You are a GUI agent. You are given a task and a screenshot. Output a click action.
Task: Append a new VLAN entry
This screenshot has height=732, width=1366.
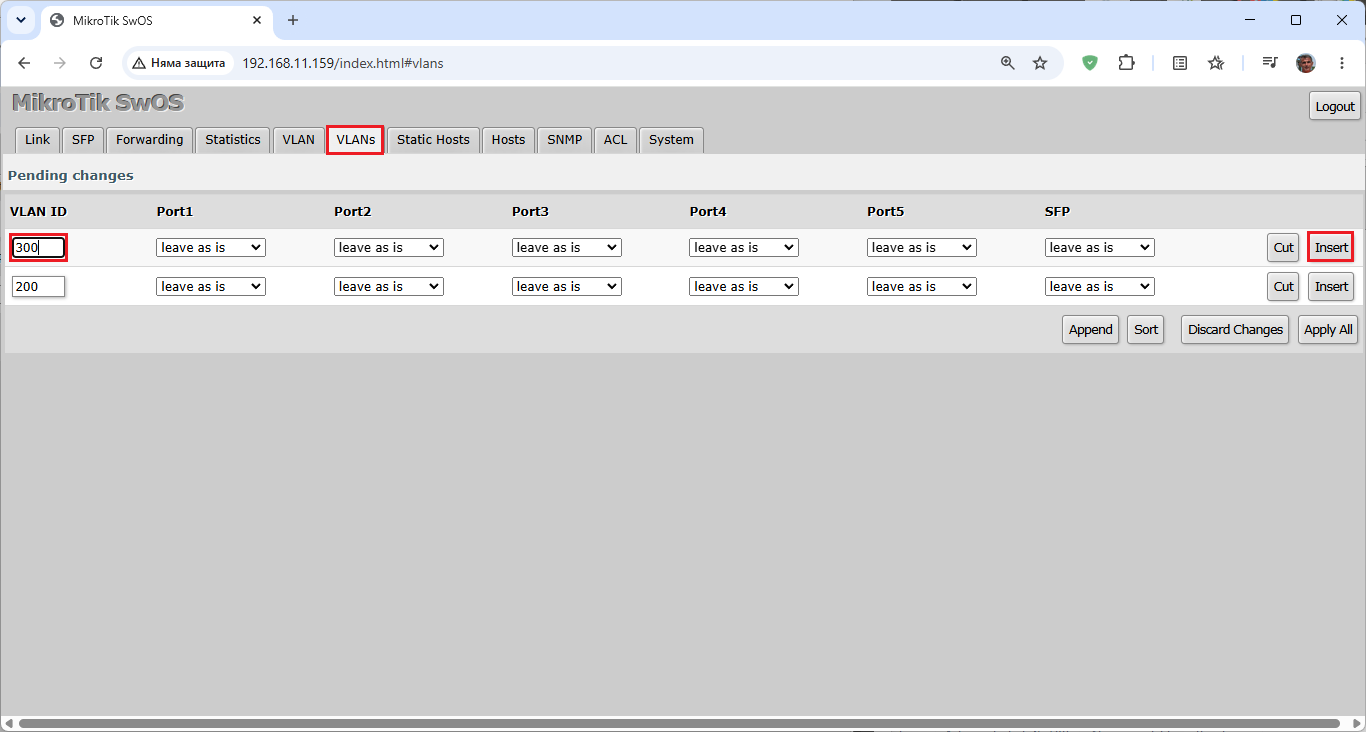click(1090, 330)
